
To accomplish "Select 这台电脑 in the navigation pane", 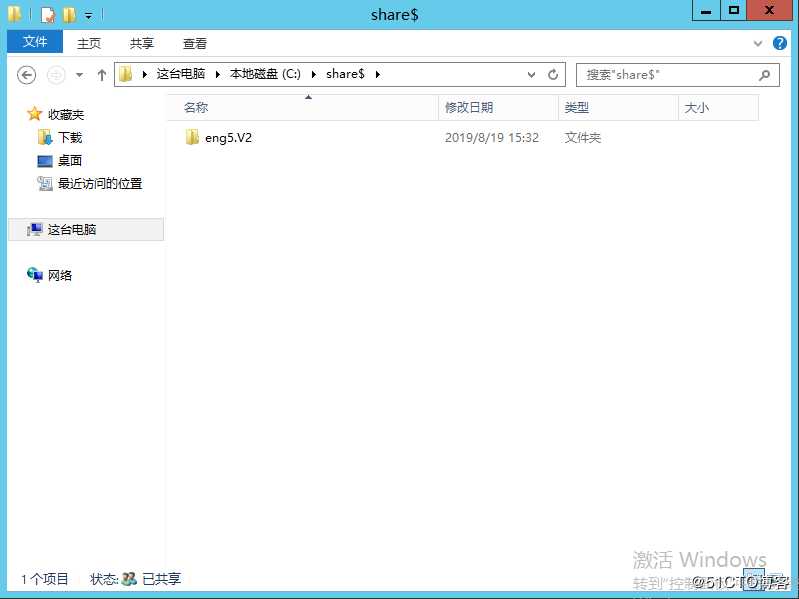I will [x=72, y=229].
